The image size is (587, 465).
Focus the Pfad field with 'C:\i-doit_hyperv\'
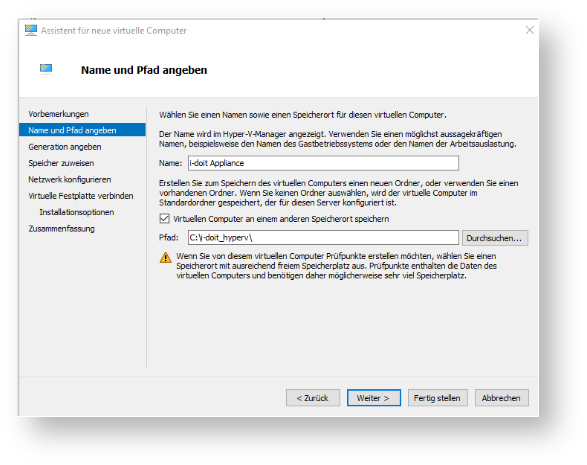323,238
